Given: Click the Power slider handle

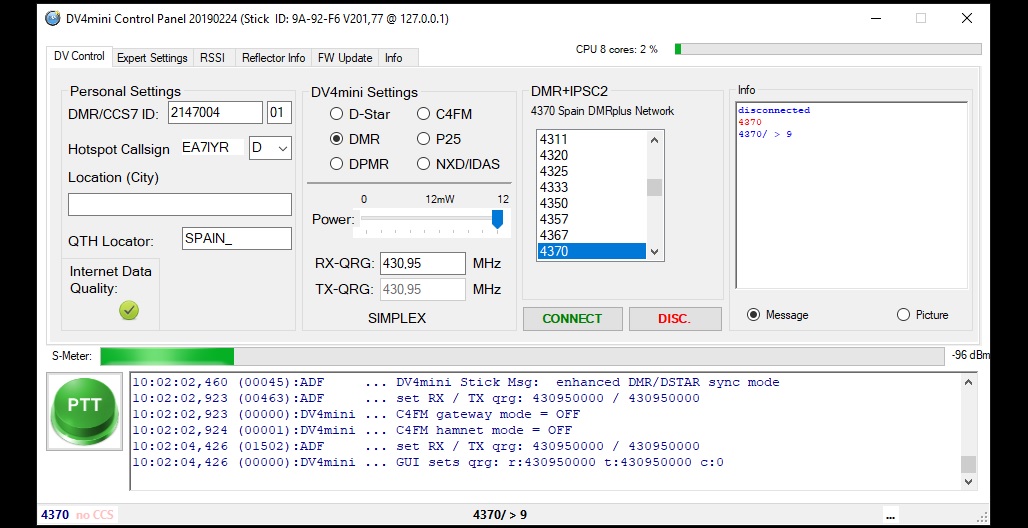Looking at the screenshot, I should [x=498, y=219].
